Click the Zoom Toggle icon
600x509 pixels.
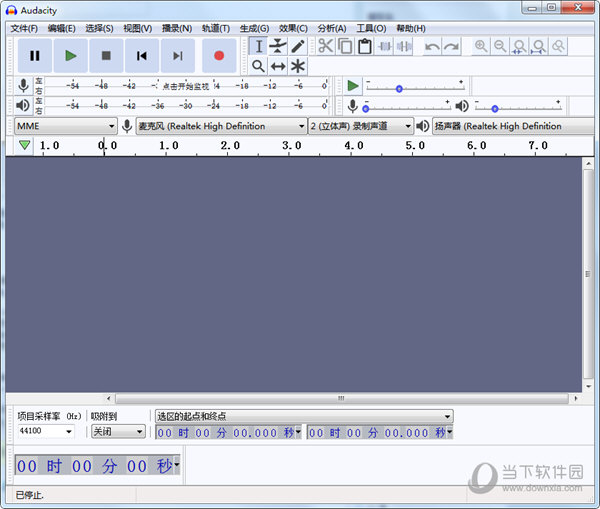pos(558,46)
